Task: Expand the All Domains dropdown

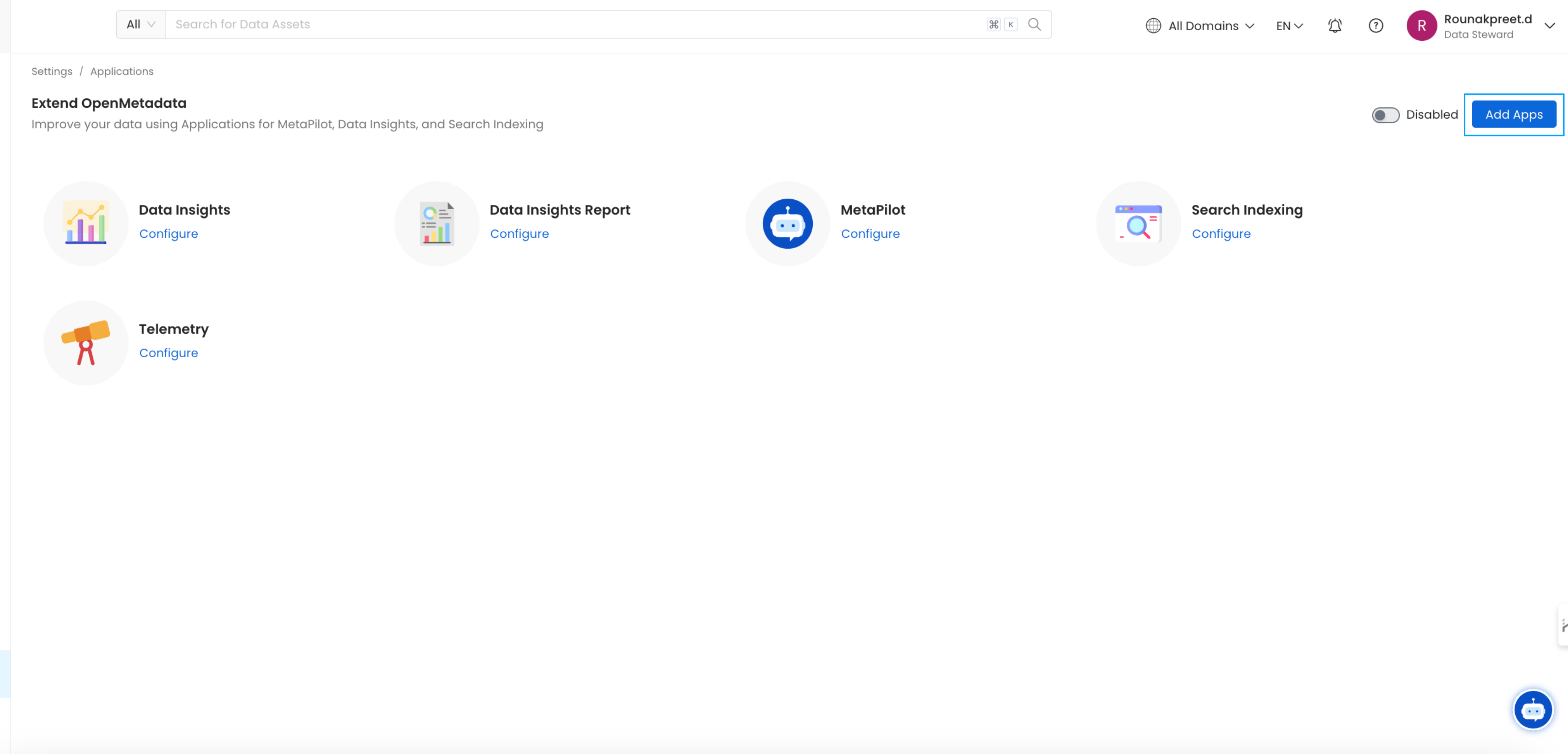Action: 1201,25
